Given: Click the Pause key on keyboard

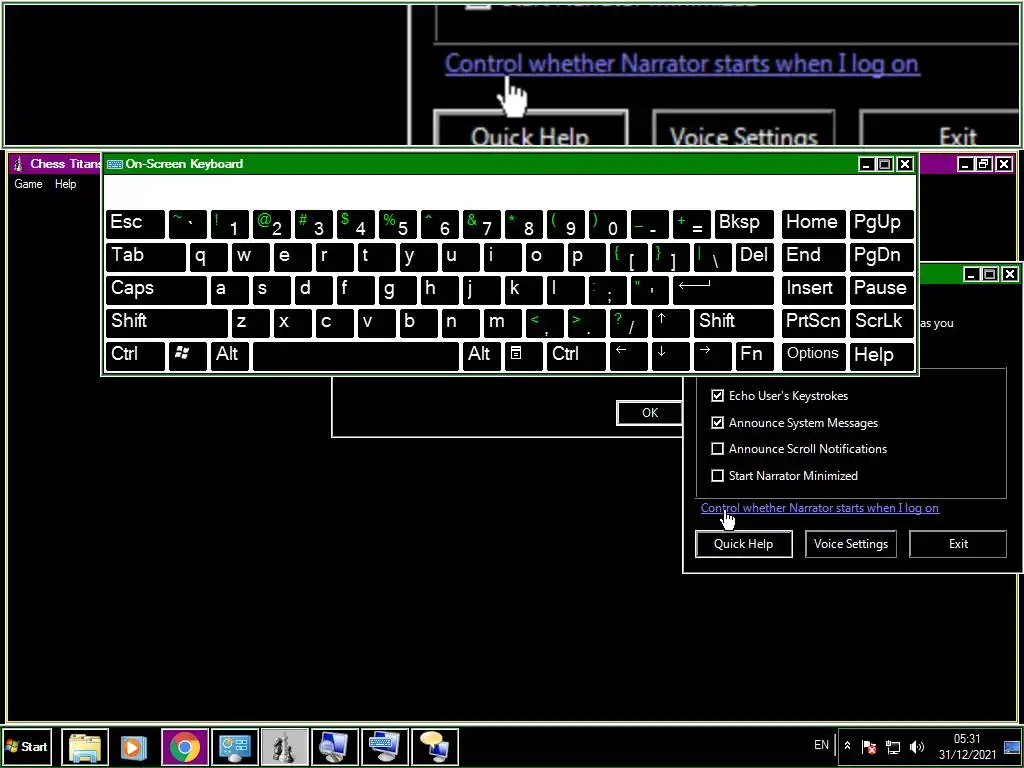Looking at the screenshot, I should click(x=881, y=289).
